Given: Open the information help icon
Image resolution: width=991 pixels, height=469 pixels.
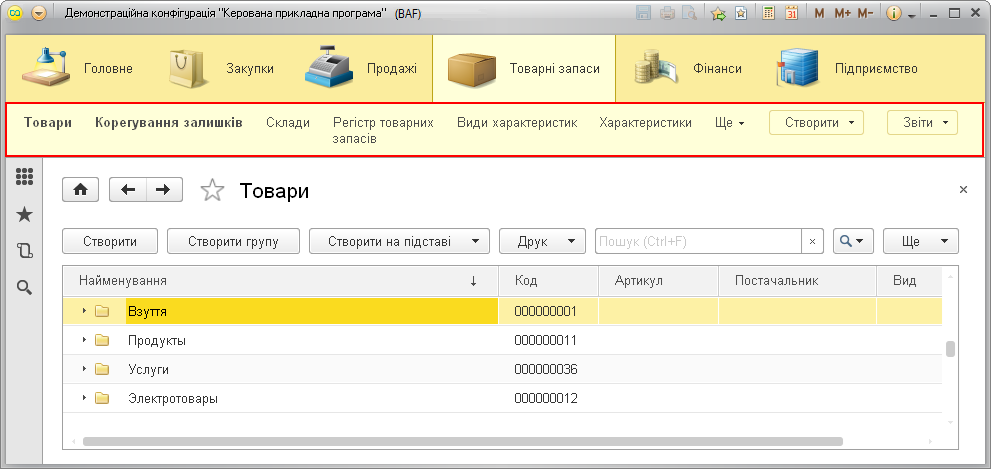Looking at the screenshot, I should coord(893,13).
